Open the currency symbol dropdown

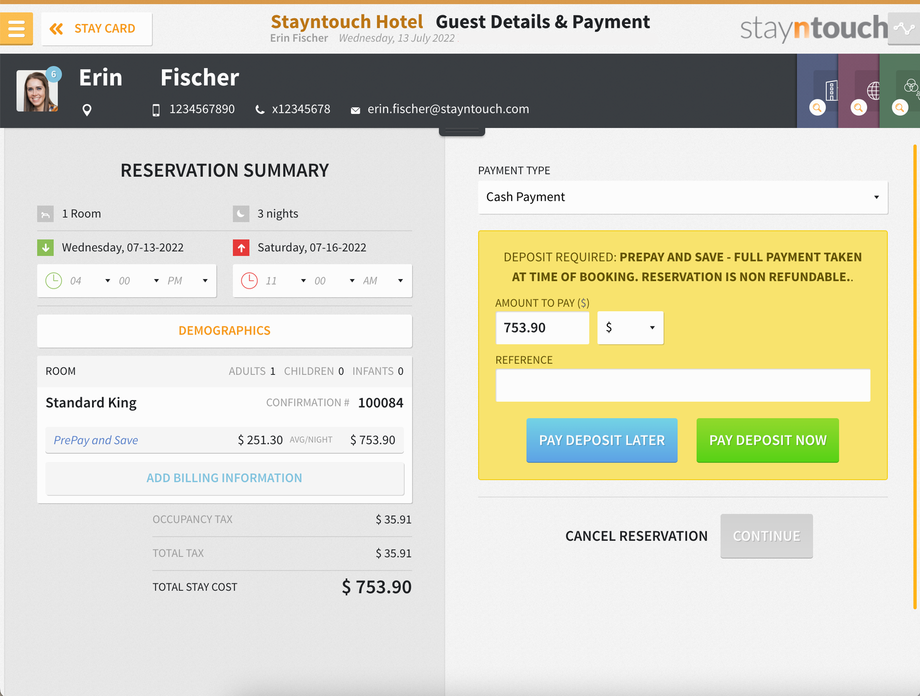[630, 327]
